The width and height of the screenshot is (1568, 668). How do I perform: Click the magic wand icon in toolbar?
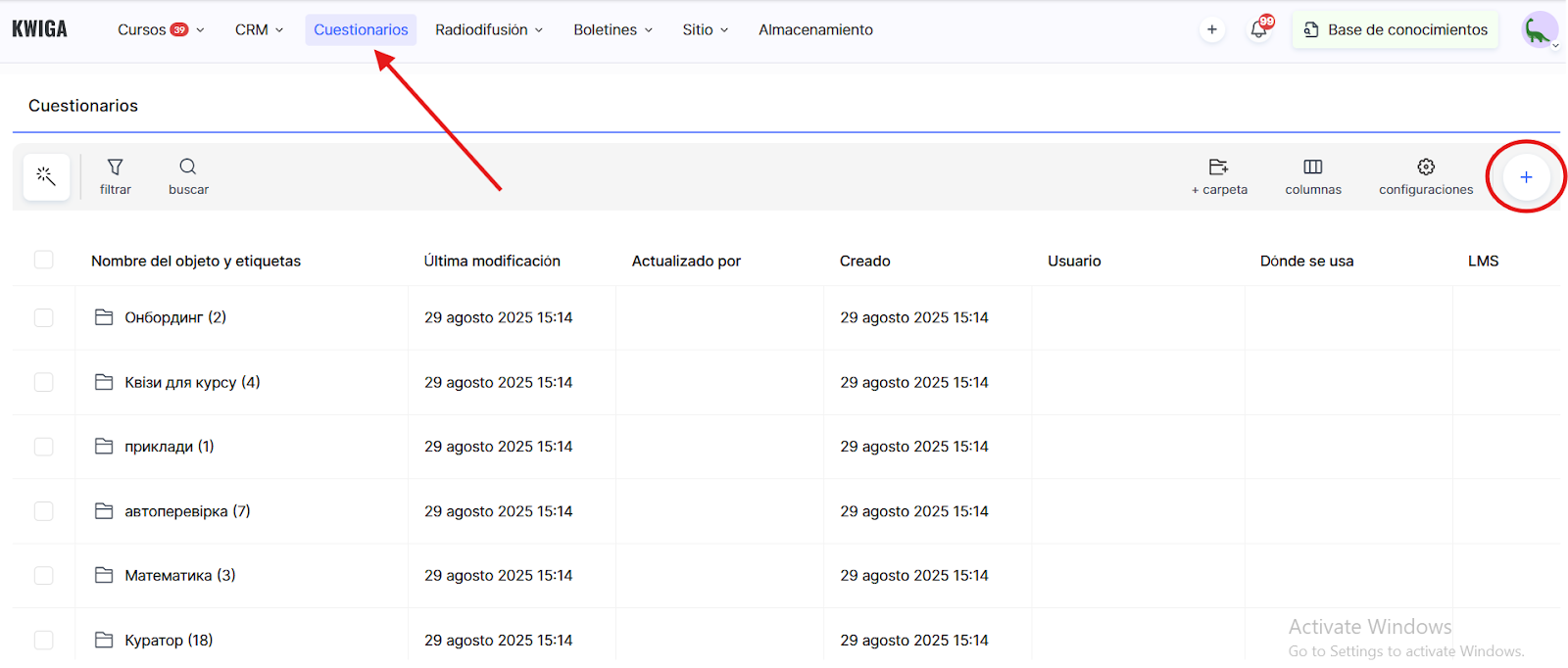click(x=46, y=176)
